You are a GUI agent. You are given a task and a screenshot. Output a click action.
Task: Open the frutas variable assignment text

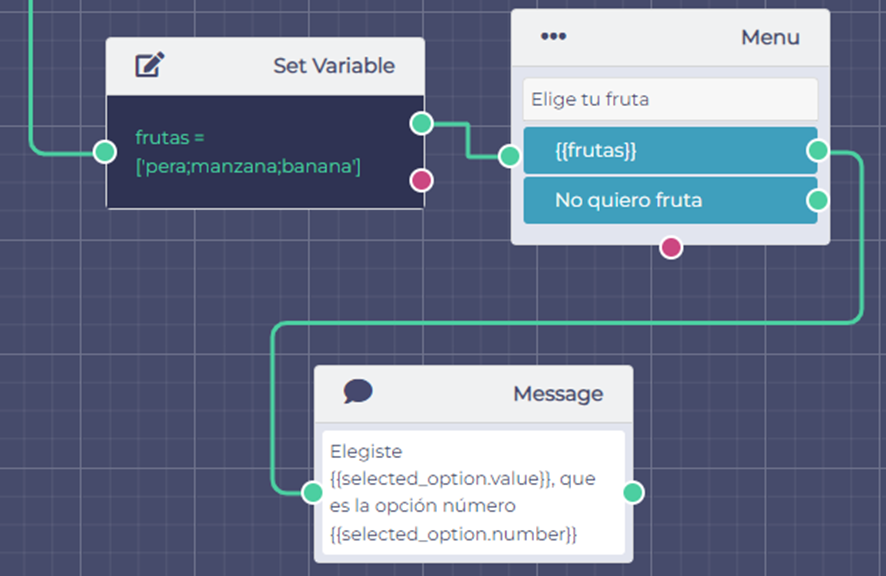248,152
